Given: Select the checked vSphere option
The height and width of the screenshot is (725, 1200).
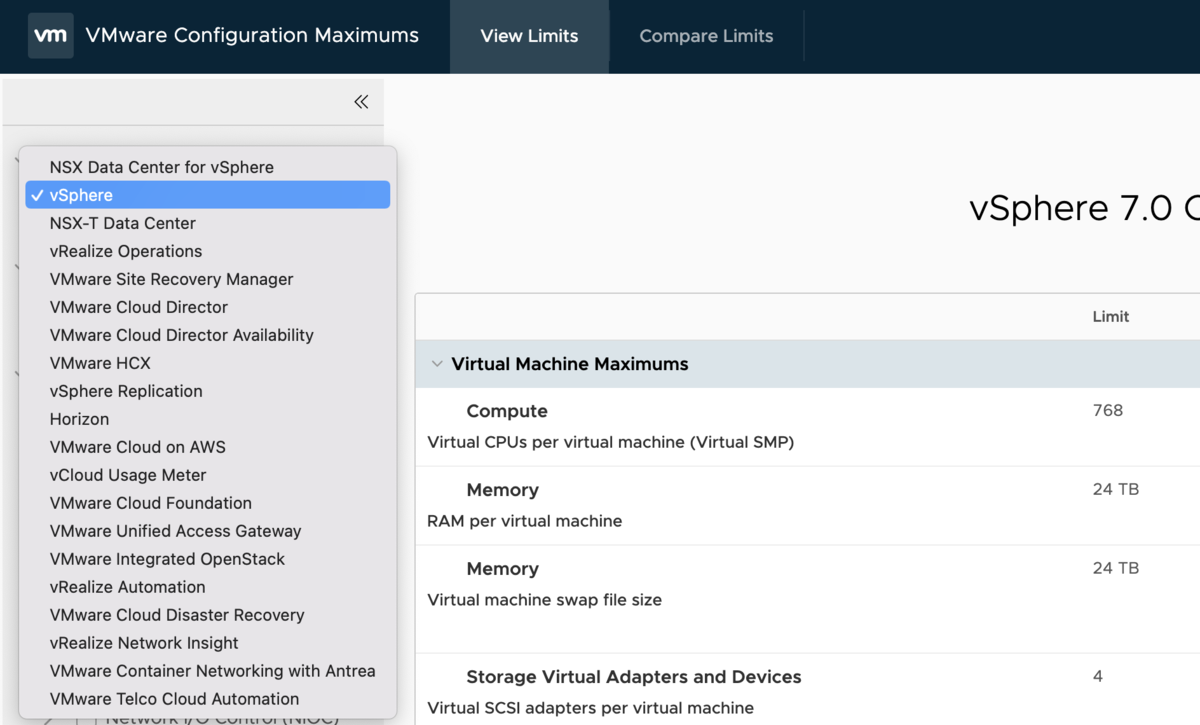Looking at the screenshot, I should (x=208, y=195).
